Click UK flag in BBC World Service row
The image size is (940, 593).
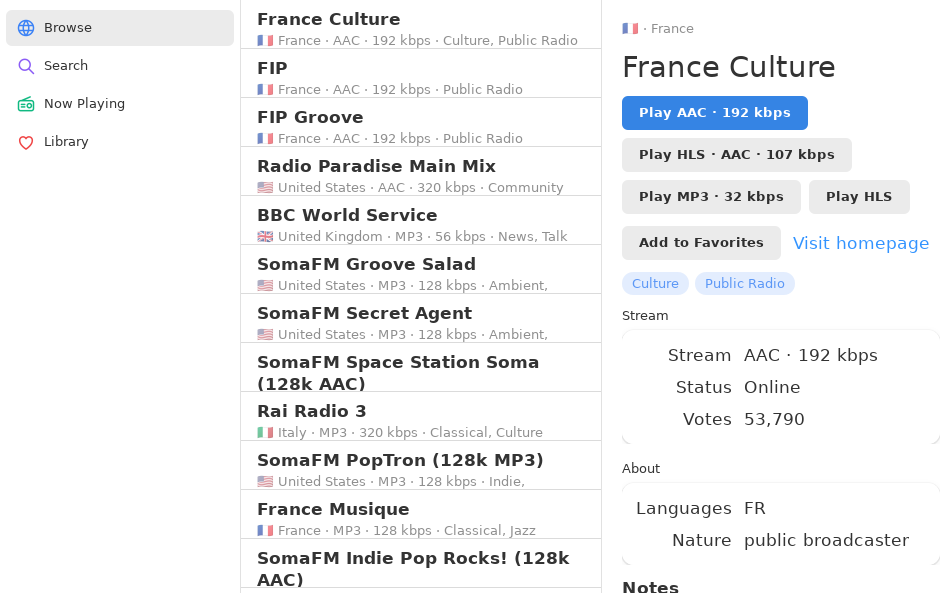265,237
